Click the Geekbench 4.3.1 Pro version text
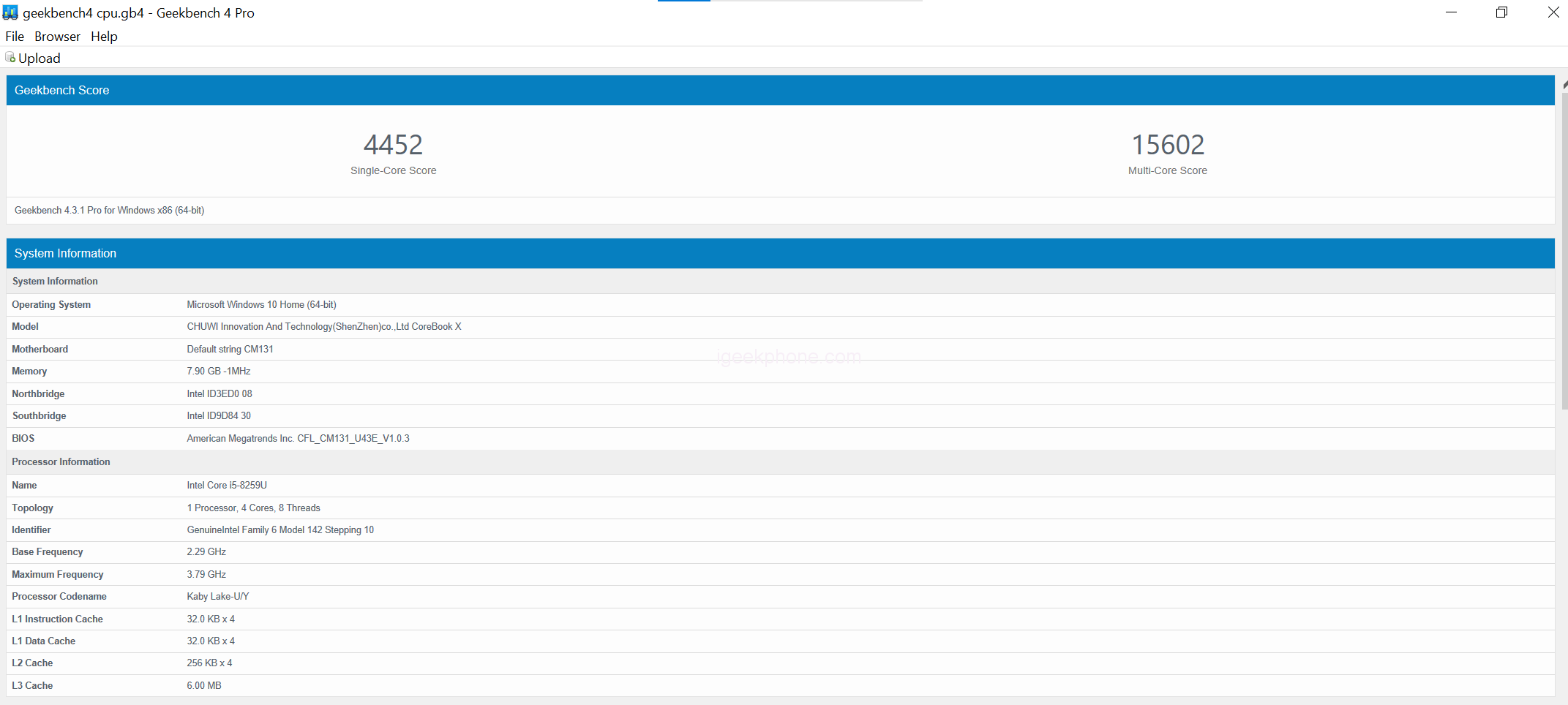This screenshot has height=705, width=1568. [109, 211]
